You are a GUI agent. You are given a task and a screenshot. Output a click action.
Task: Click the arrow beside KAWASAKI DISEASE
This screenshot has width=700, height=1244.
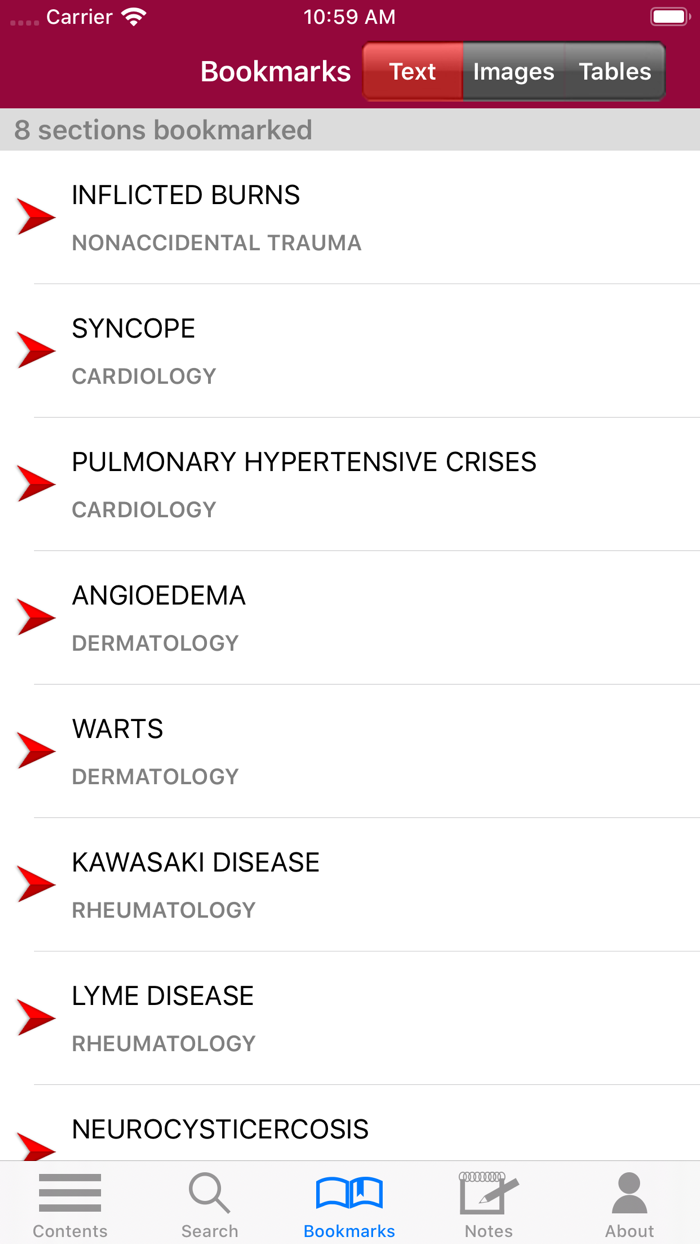click(36, 883)
